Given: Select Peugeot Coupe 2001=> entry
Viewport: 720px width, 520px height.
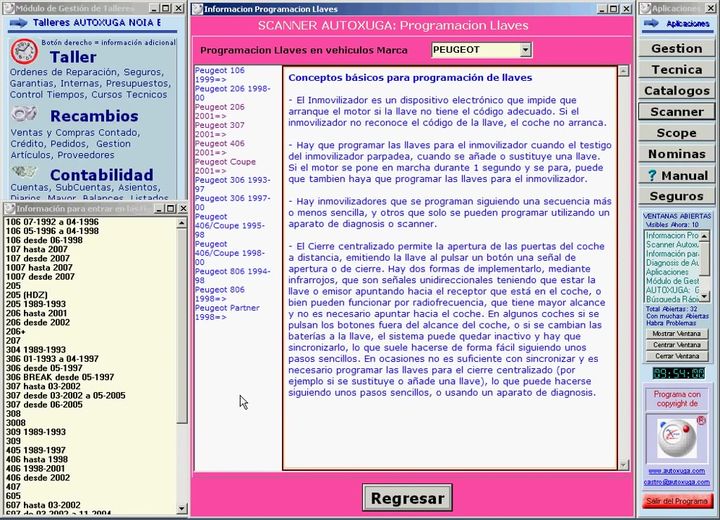Looking at the screenshot, I should [x=225, y=166].
